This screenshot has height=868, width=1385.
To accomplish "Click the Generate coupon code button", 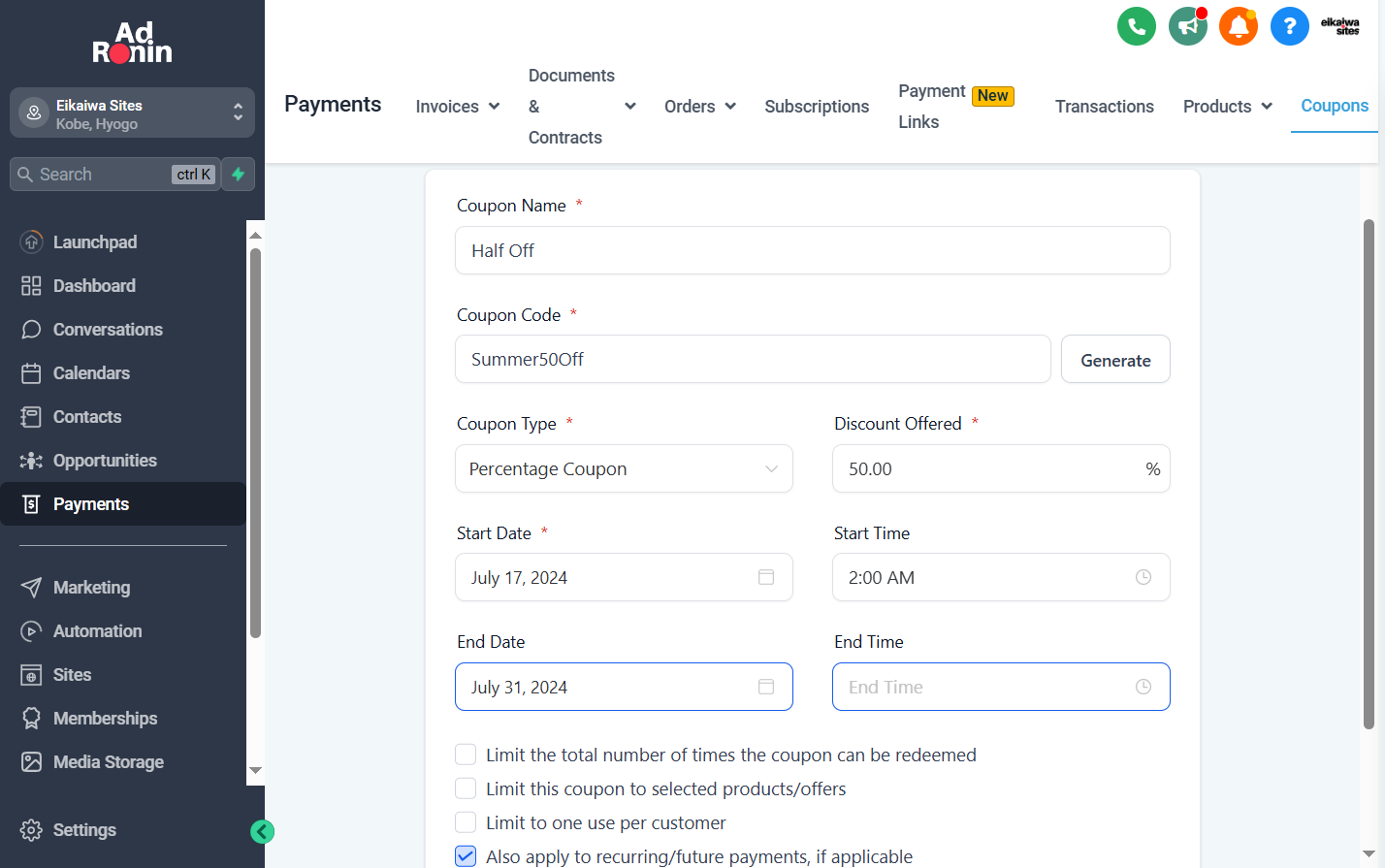I will pos(1115,360).
